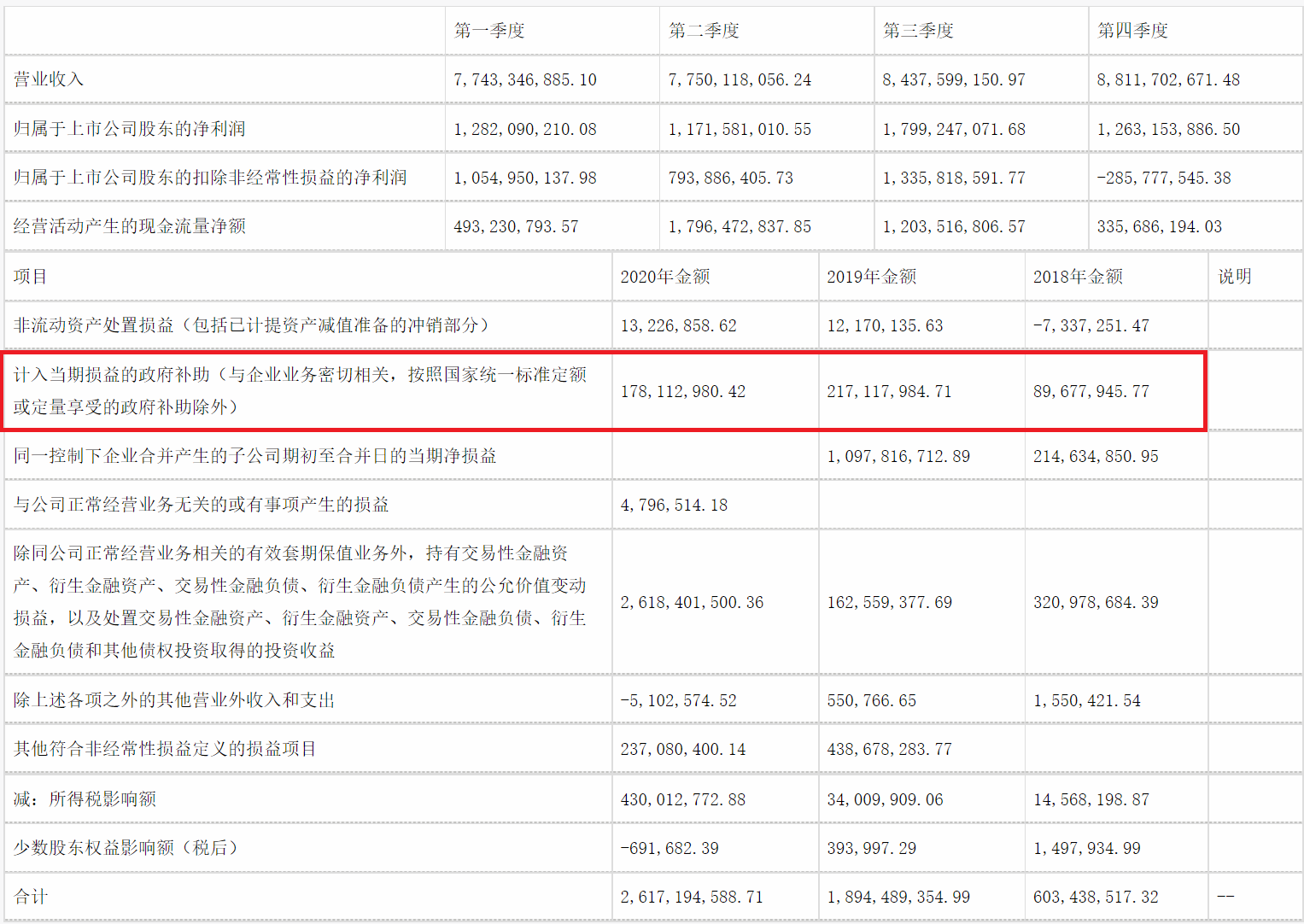Click government subsidy value 178,112,980.42

[683, 391]
